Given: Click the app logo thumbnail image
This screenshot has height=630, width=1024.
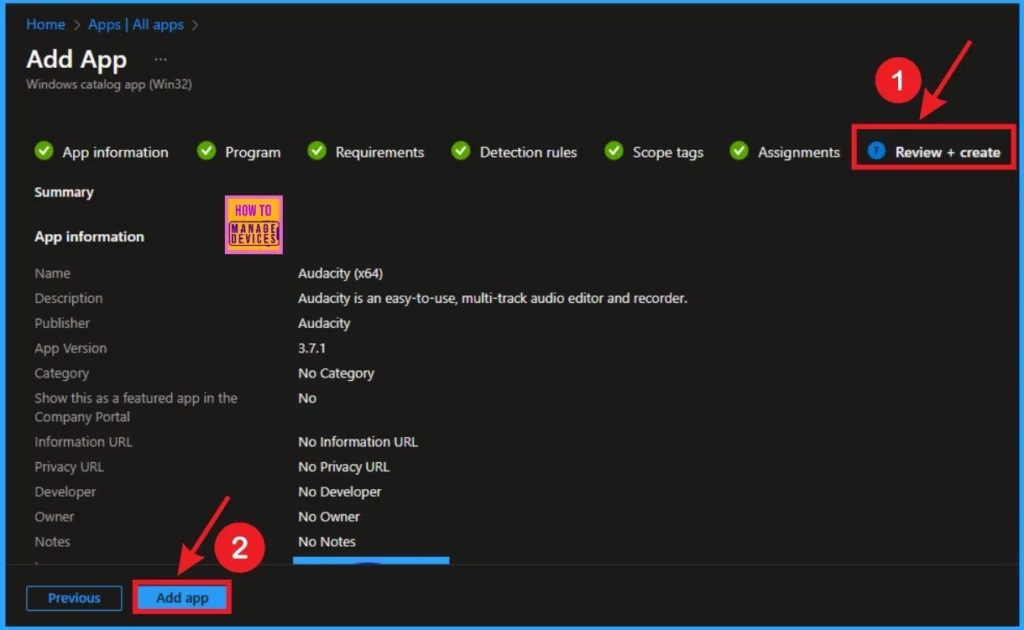Looking at the screenshot, I should click(254, 225).
